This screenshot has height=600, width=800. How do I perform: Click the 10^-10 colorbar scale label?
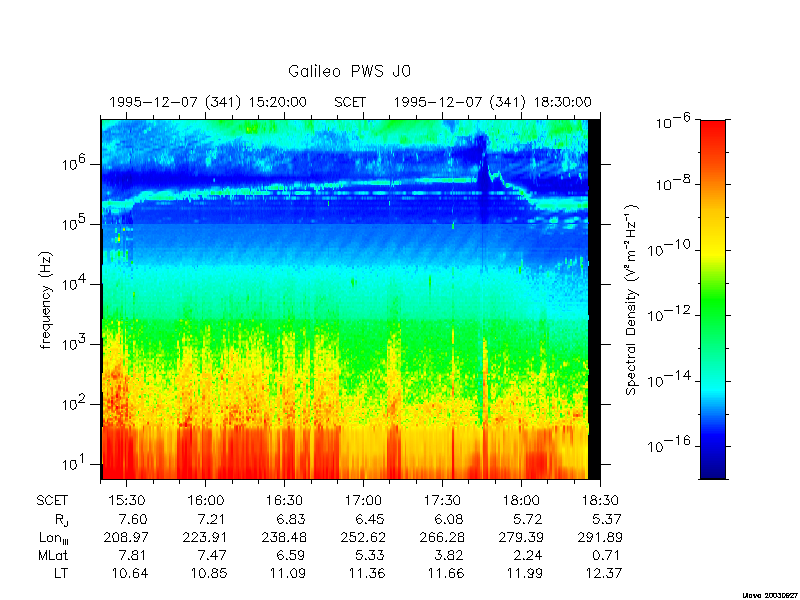[x=668, y=249]
